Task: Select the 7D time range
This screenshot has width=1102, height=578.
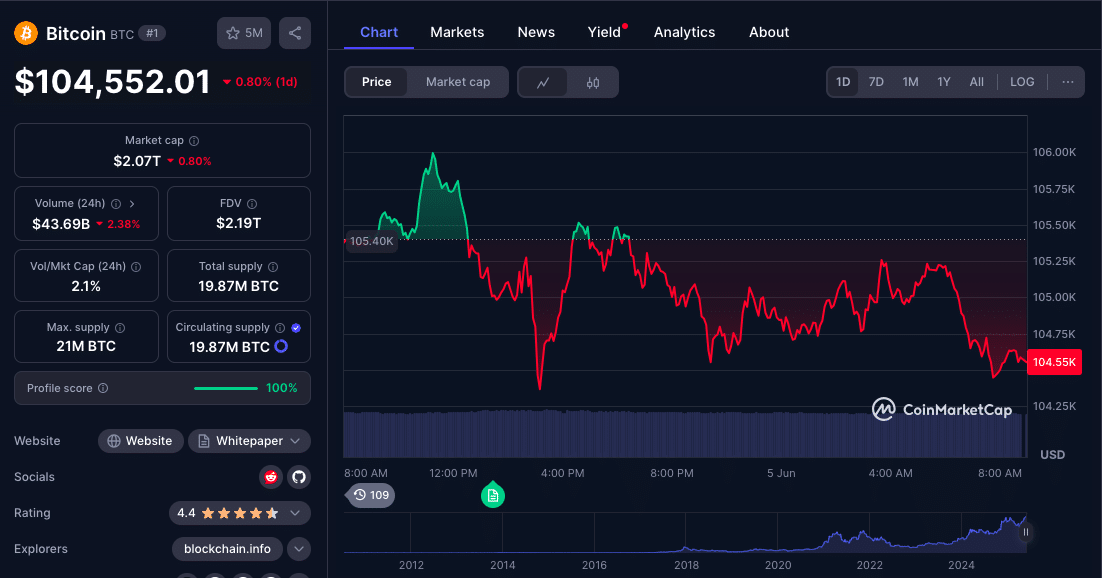Action: tap(876, 82)
